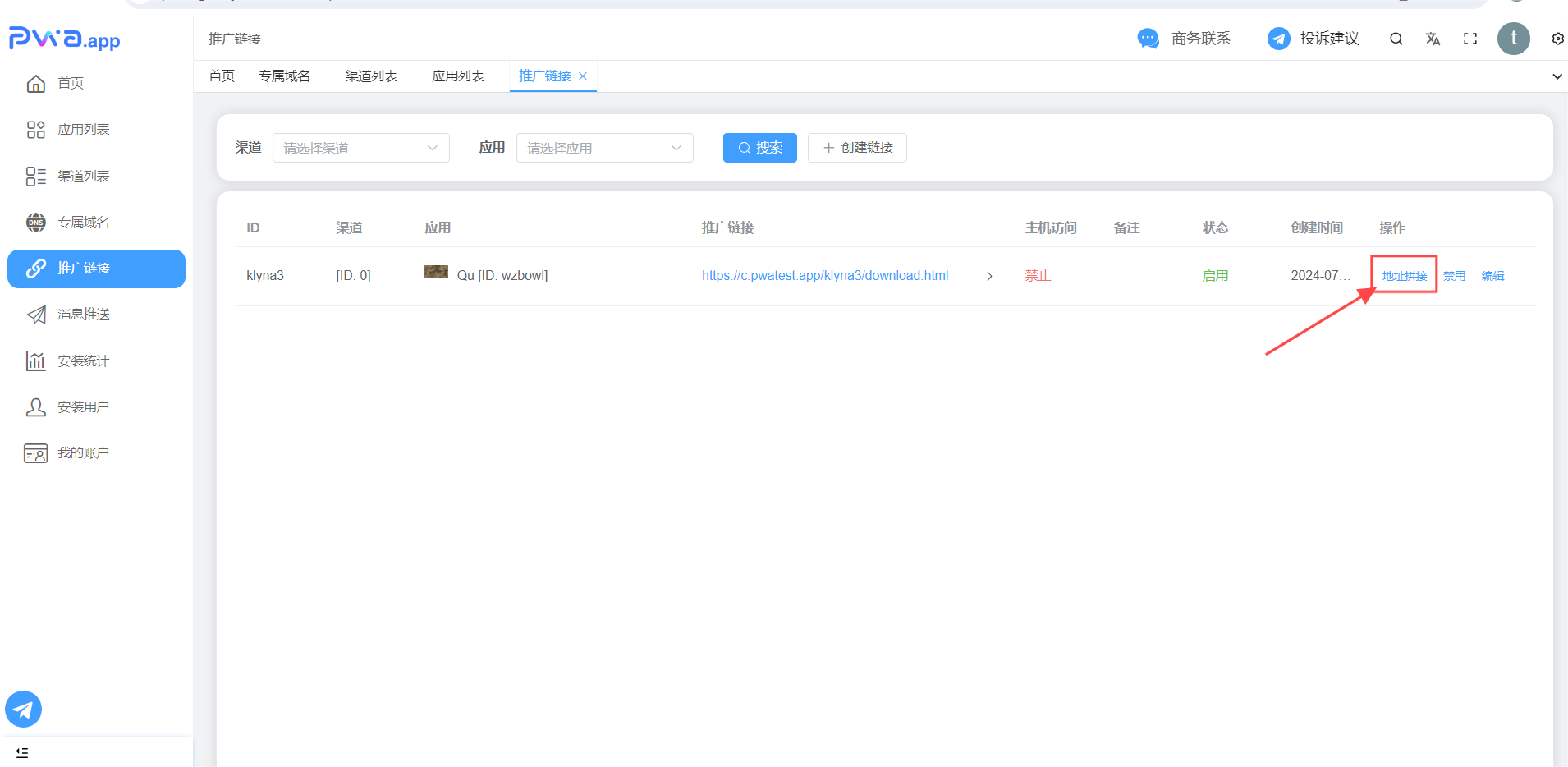The height and width of the screenshot is (767, 1568).
Task: Switch to the 渠道列表 tab
Action: (371, 76)
